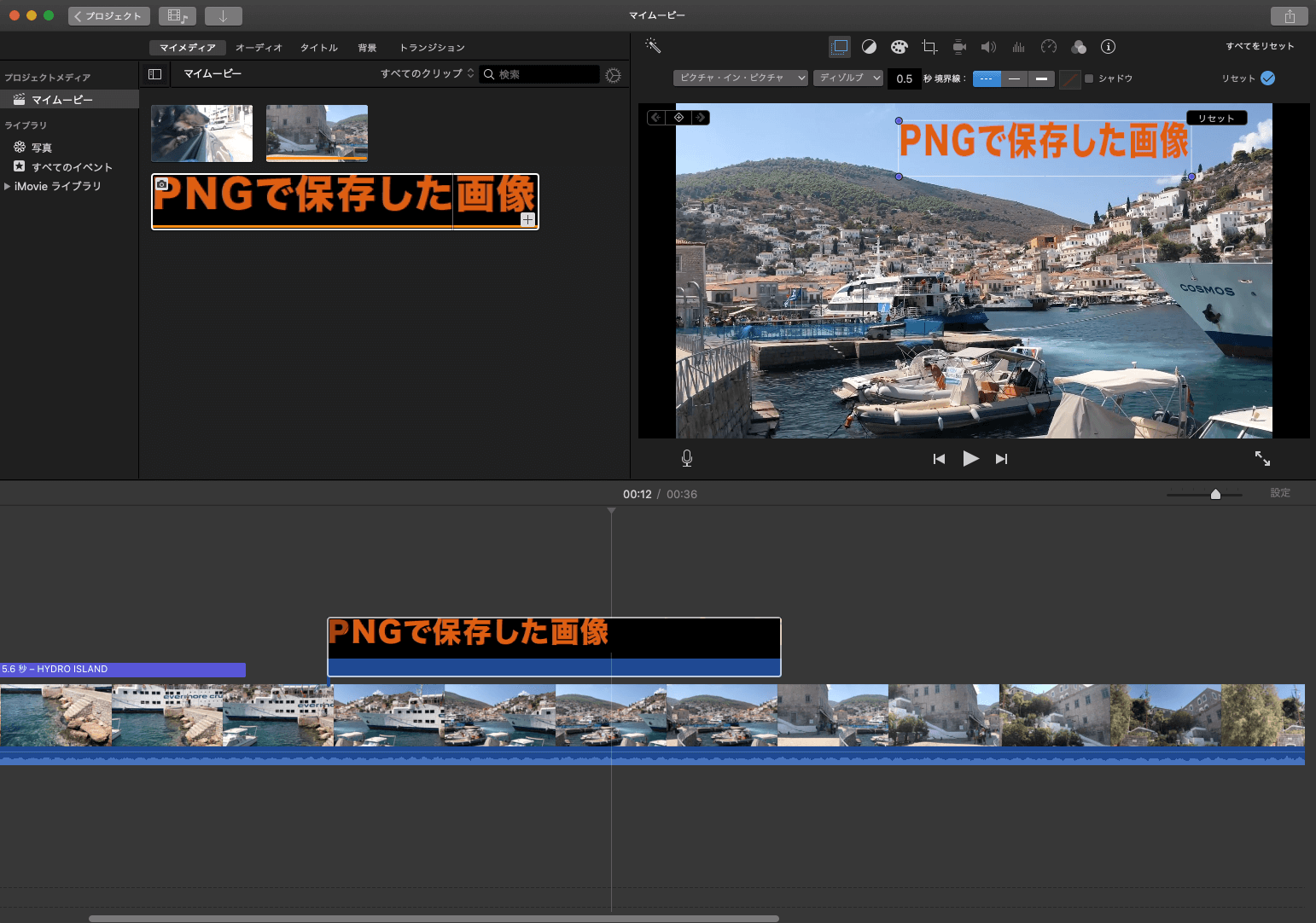Click the microphone voiceover icon
Viewport: 1316px width, 923px height.
pyautogui.click(x=687, y=459)
